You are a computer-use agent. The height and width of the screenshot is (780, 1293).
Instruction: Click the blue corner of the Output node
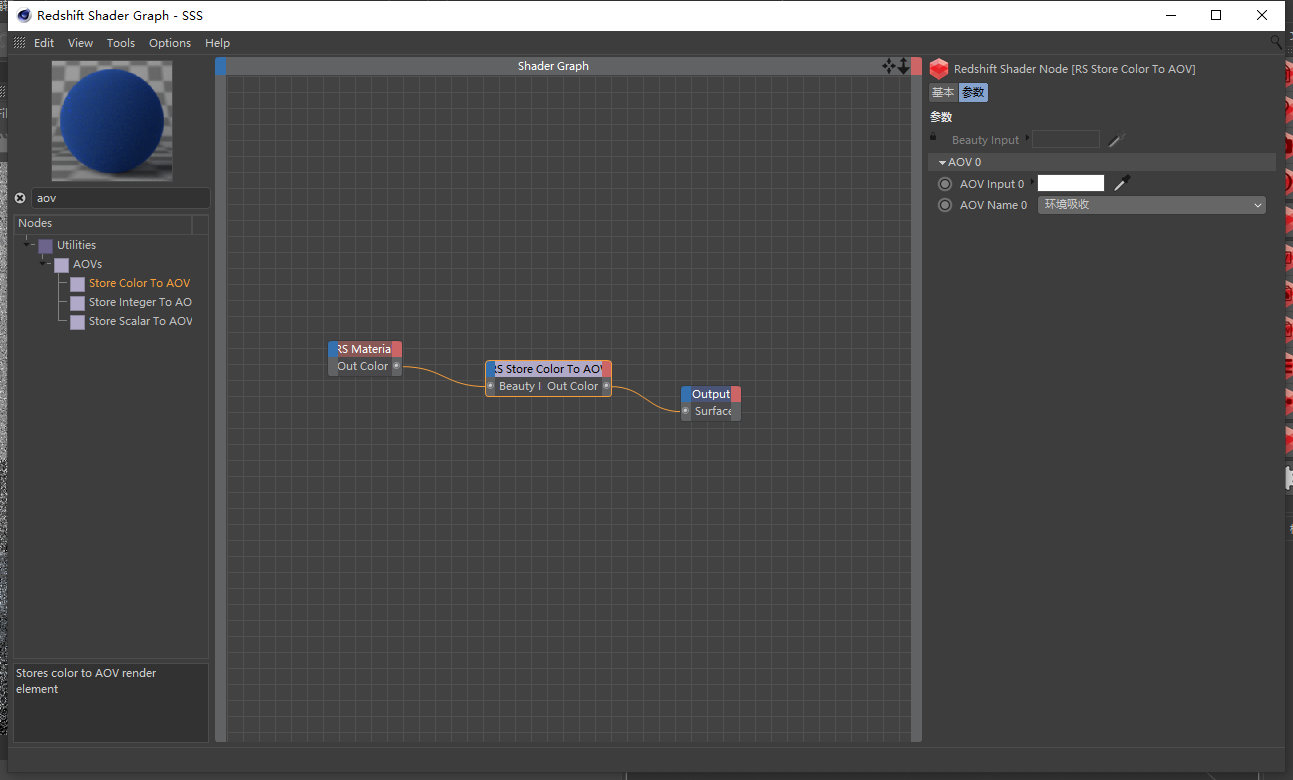686,394
